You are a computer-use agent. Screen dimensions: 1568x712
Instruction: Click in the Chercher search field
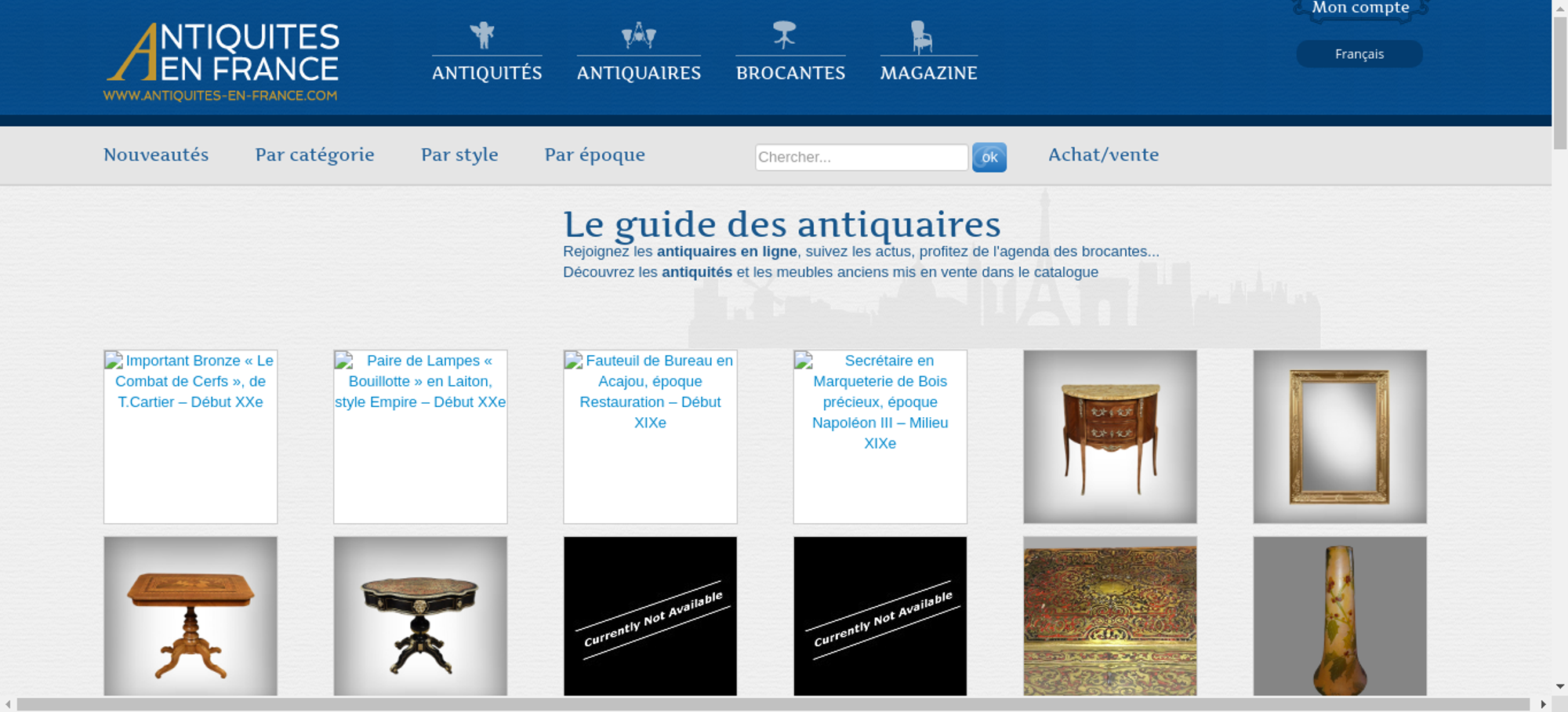pos(861,157)
